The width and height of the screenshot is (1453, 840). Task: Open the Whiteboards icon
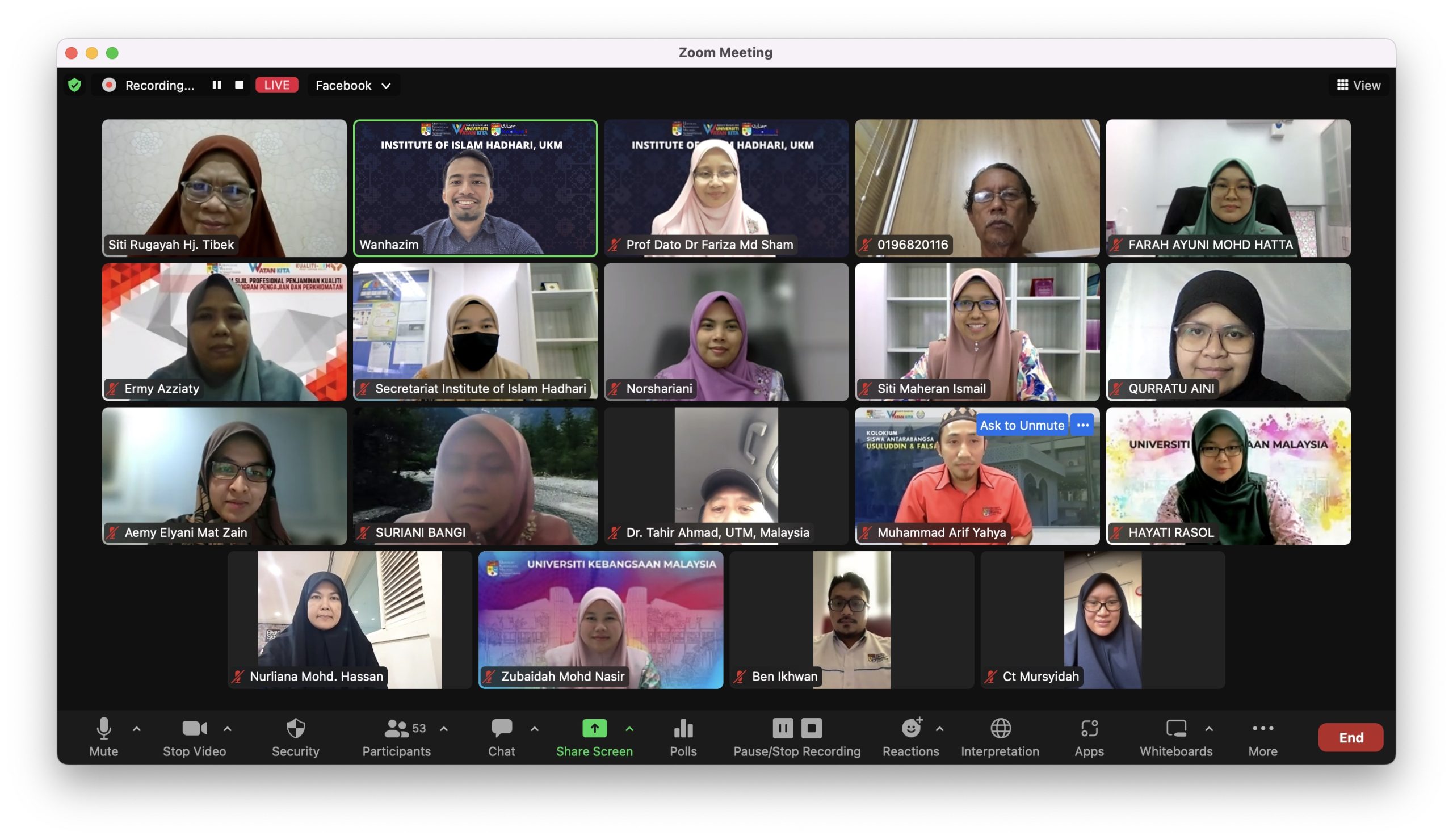pos(1175,729)
